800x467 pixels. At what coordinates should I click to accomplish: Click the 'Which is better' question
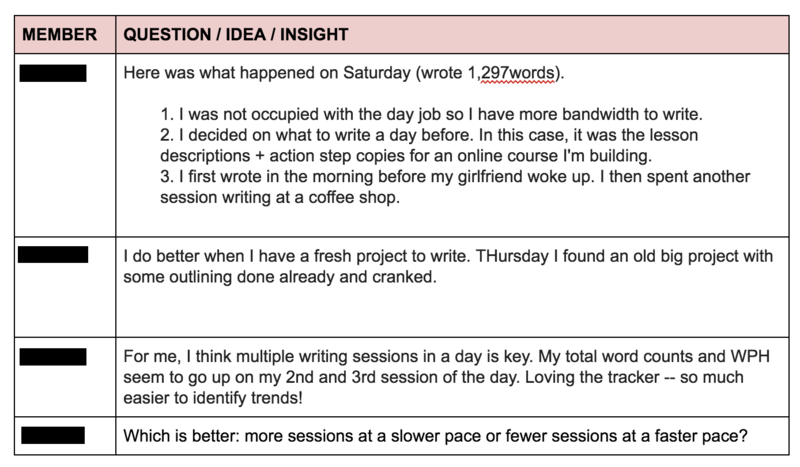click(x=435, y=436)
